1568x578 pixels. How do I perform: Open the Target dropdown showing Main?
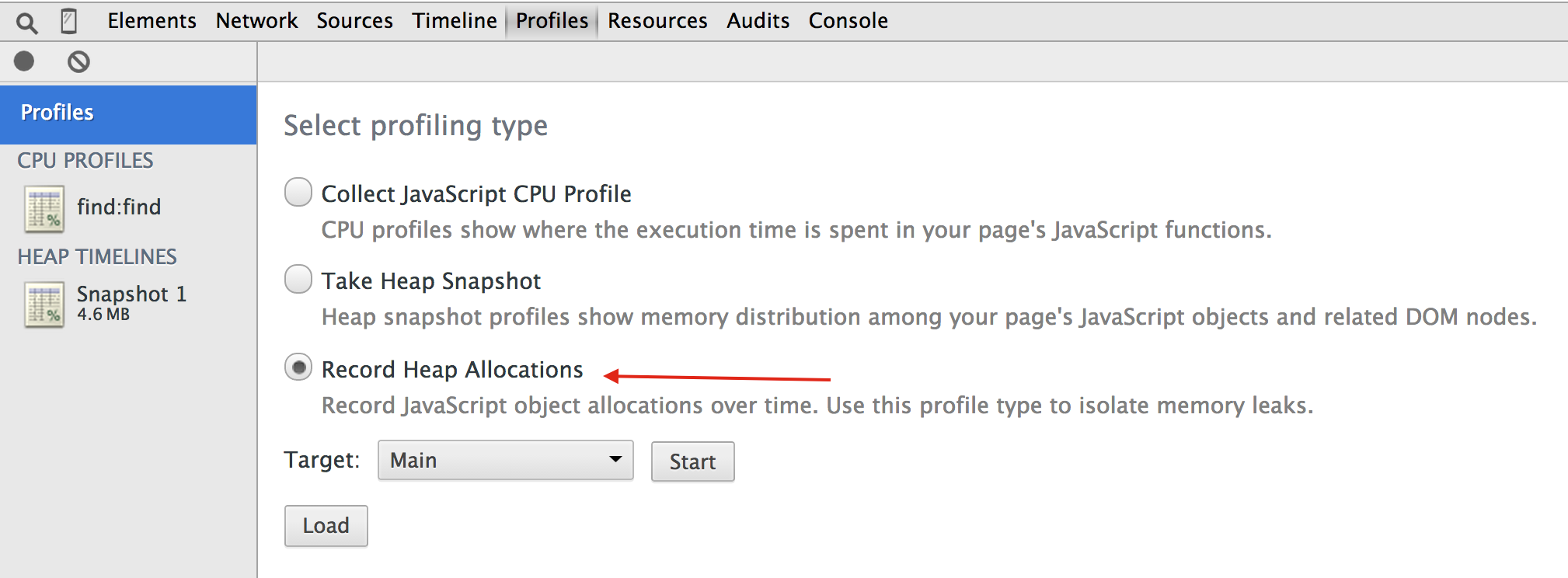(x=505, y=460)
